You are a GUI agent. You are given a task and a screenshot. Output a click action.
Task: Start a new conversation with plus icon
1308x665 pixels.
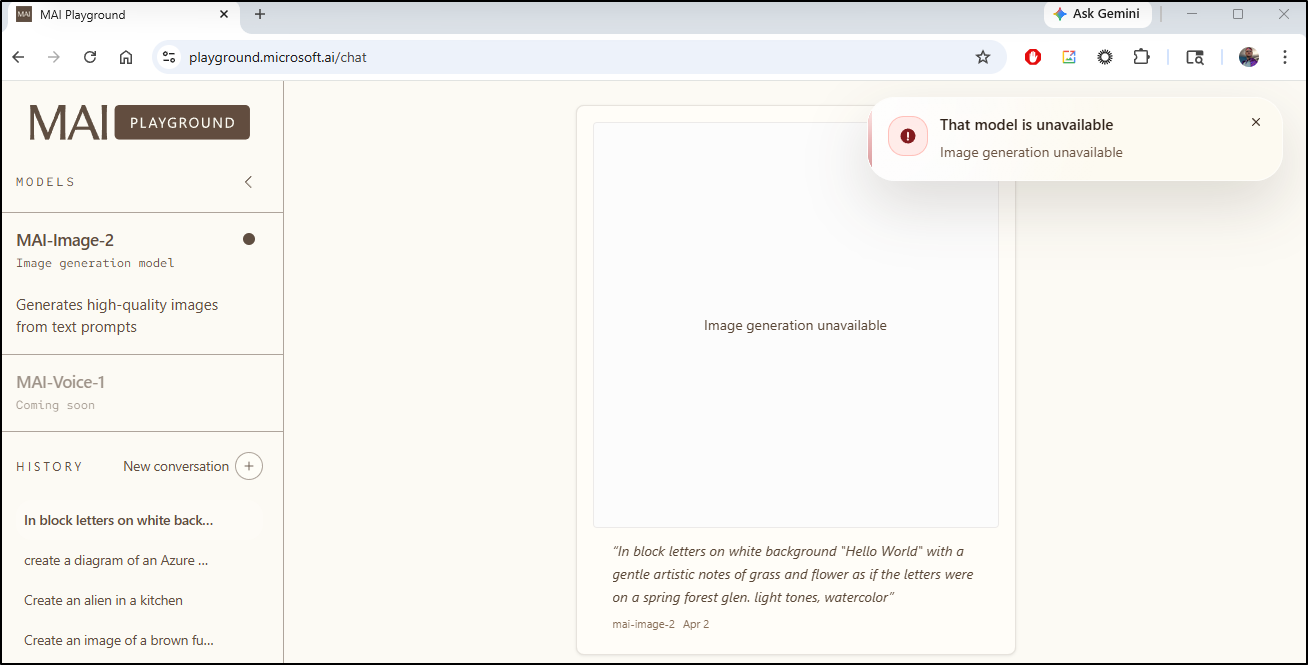[x=249, y=466]
